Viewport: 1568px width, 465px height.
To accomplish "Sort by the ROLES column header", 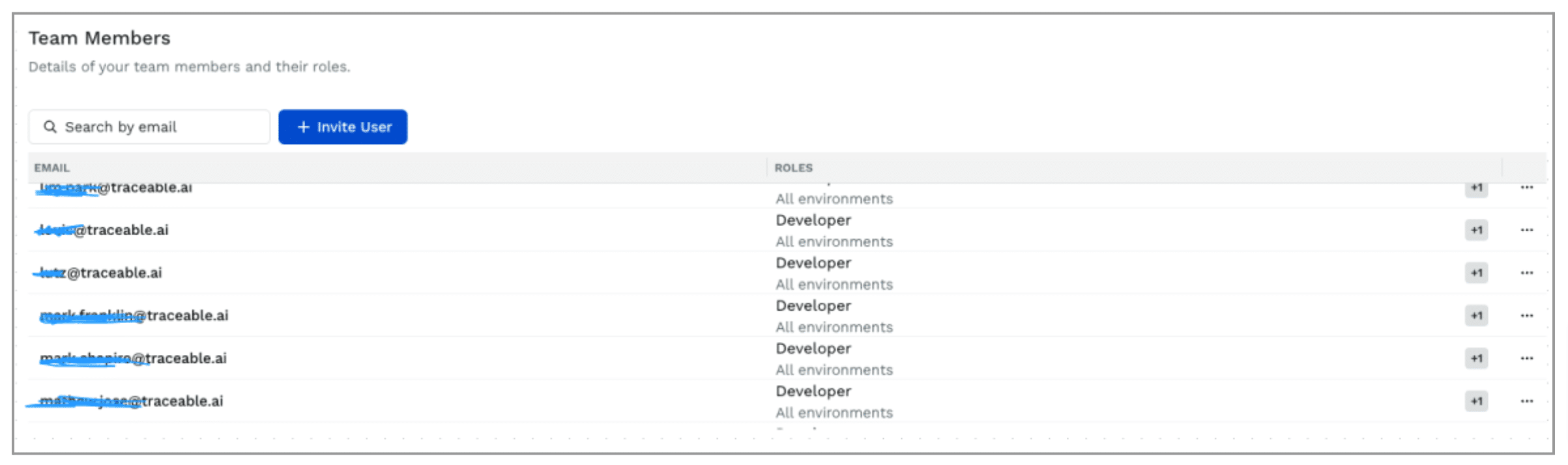I will pos(793,168).
